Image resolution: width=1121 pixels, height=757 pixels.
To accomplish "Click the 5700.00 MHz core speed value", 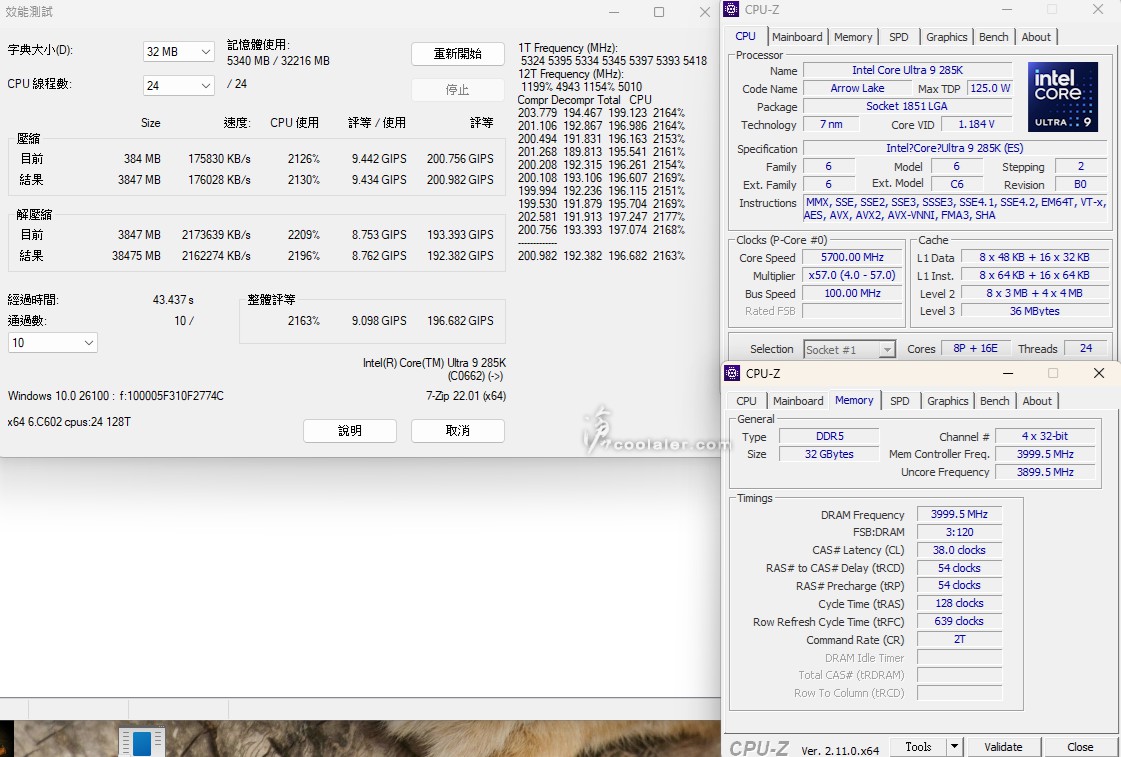I will (852, 257).
